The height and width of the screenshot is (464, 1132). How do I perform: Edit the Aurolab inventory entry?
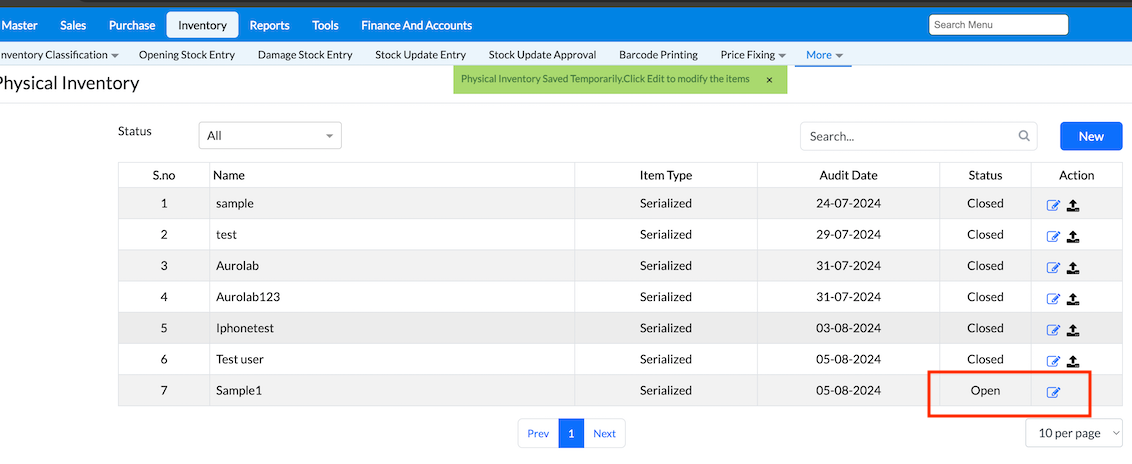click(1053, 268)
